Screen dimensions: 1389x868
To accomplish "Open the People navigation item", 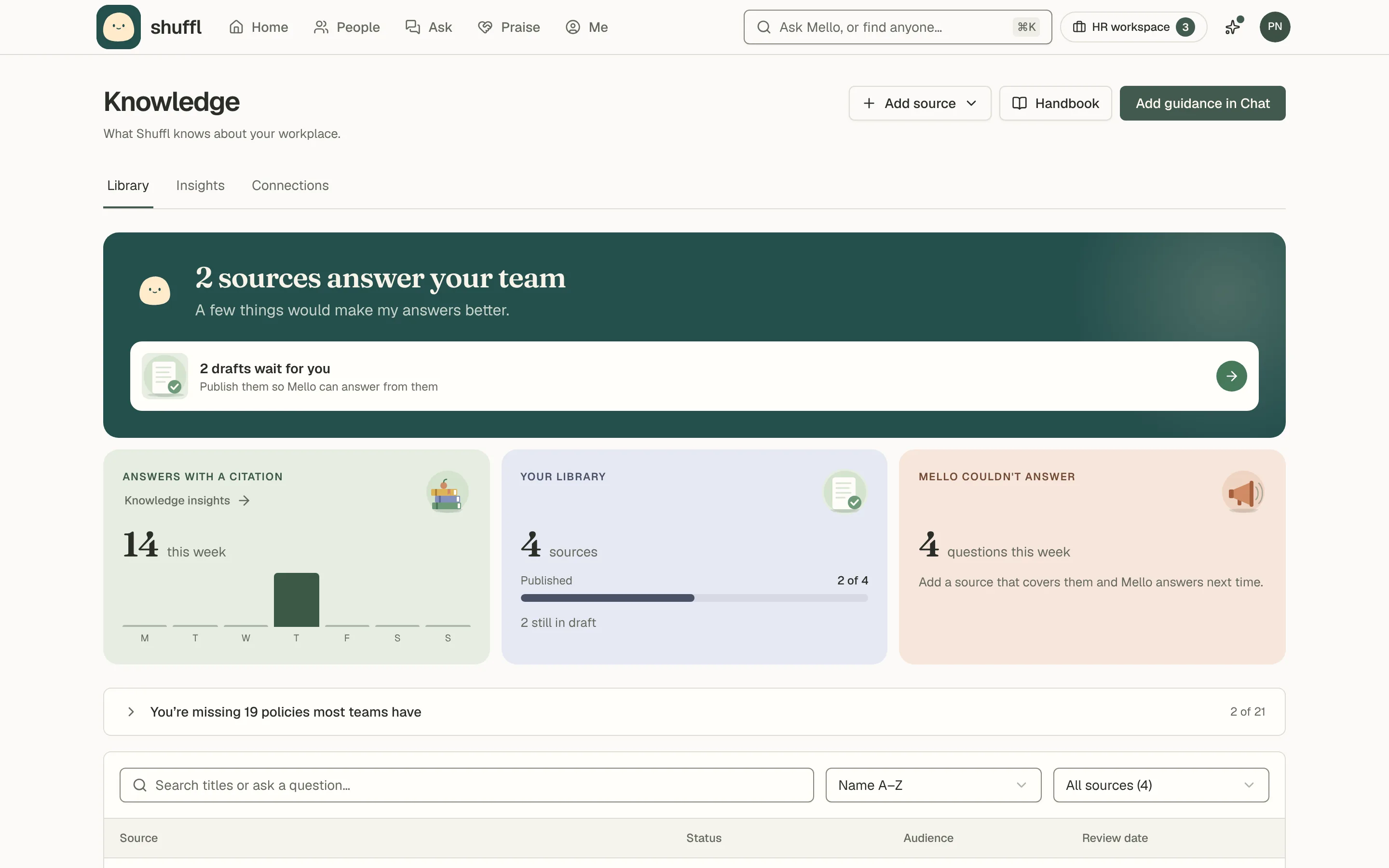I will click(x=347, y=27).
